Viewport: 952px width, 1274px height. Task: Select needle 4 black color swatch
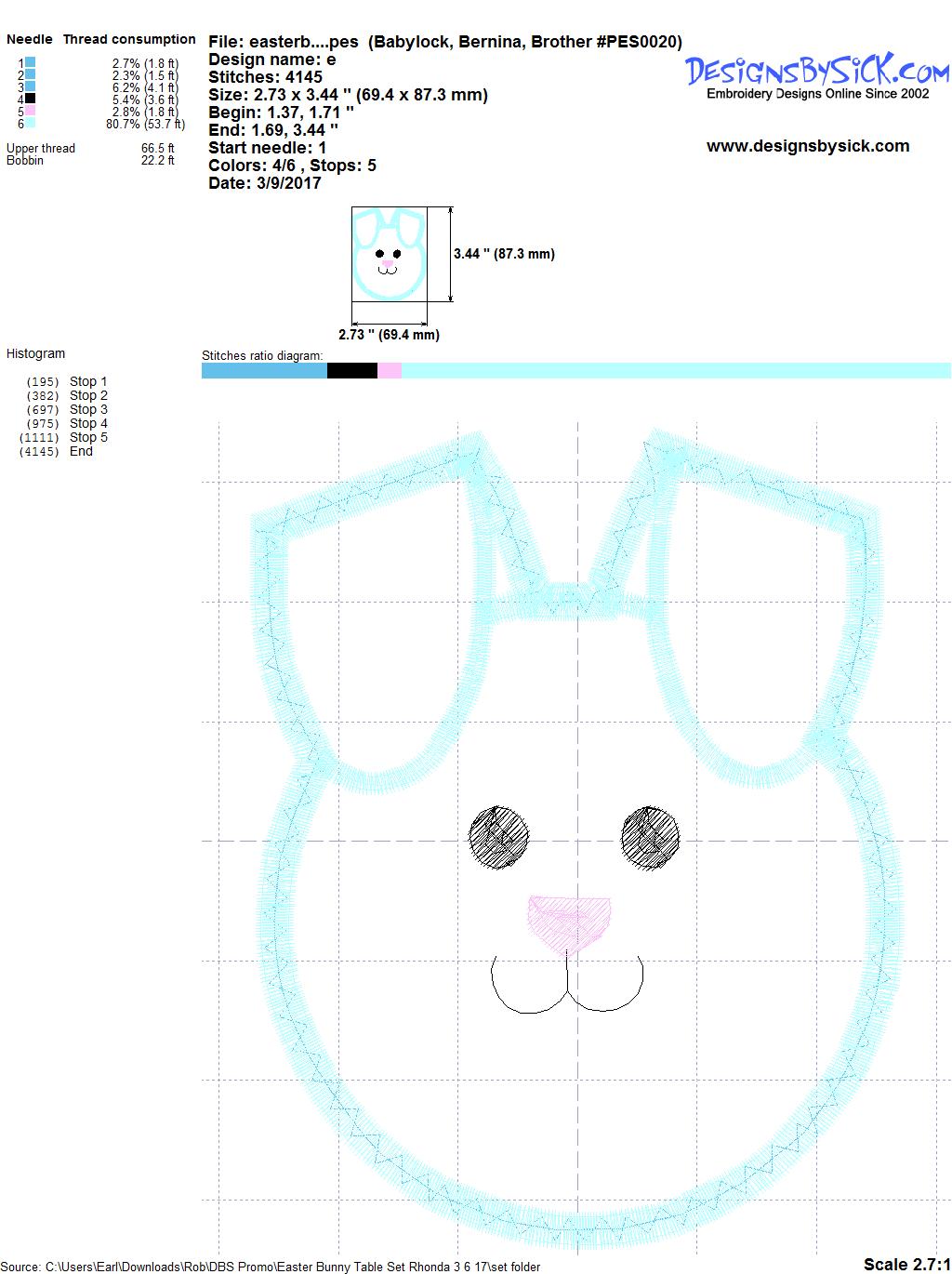[31, 99]
